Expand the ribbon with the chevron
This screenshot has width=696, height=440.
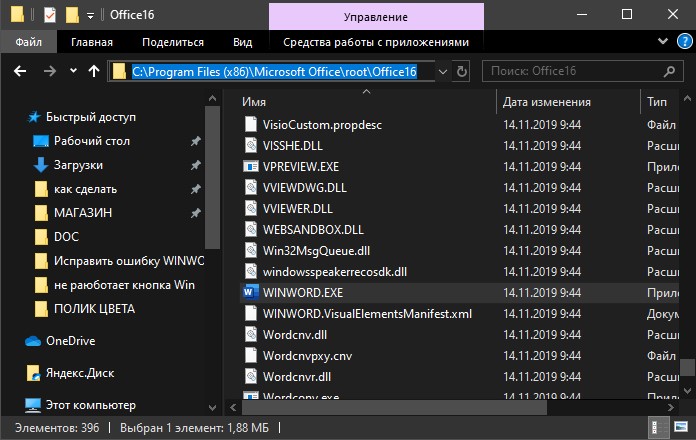[x=663, y=41]
